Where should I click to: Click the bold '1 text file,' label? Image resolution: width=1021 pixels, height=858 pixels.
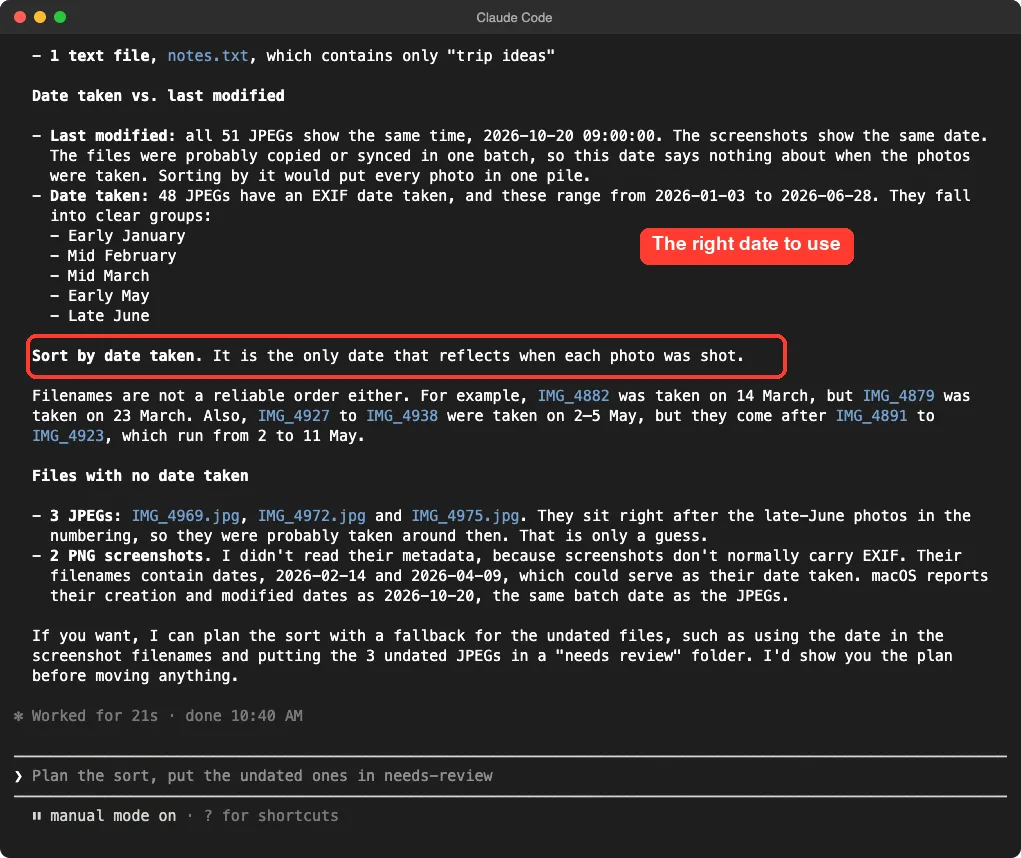coord(104,56)
